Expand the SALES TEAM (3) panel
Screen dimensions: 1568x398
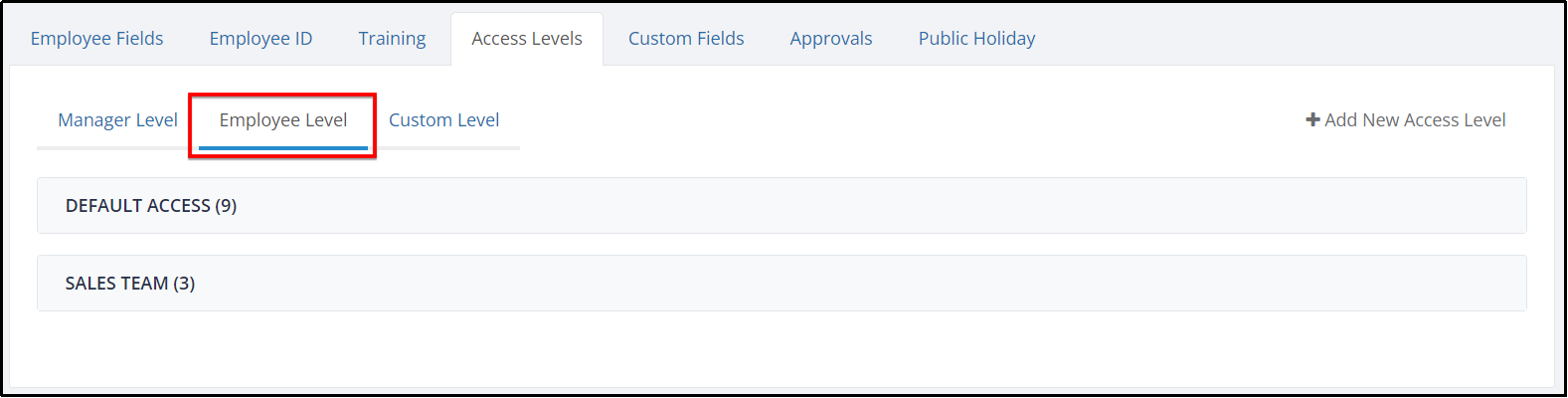(782, 284)
